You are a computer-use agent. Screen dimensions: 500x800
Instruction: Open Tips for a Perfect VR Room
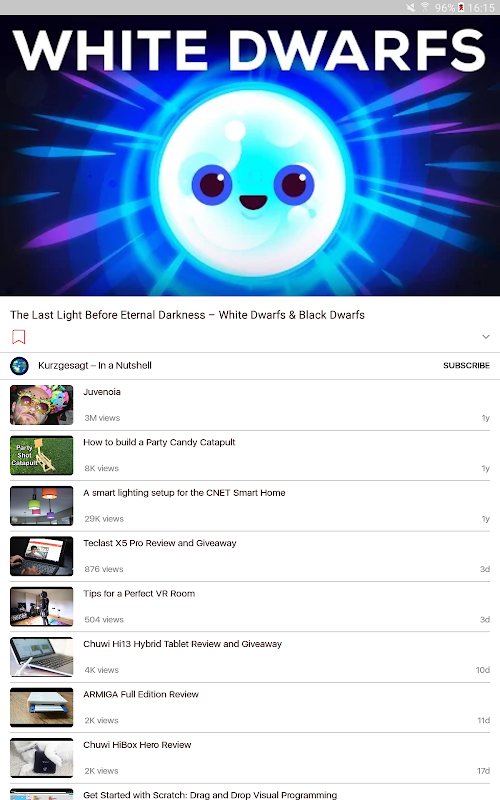(x=139, y=593)
